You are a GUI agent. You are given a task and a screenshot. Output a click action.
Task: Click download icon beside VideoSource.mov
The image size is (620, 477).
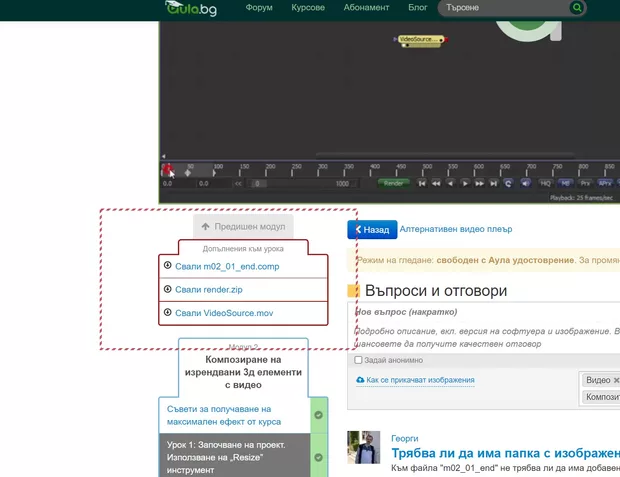pyautogui.click(x=168, y=312)
